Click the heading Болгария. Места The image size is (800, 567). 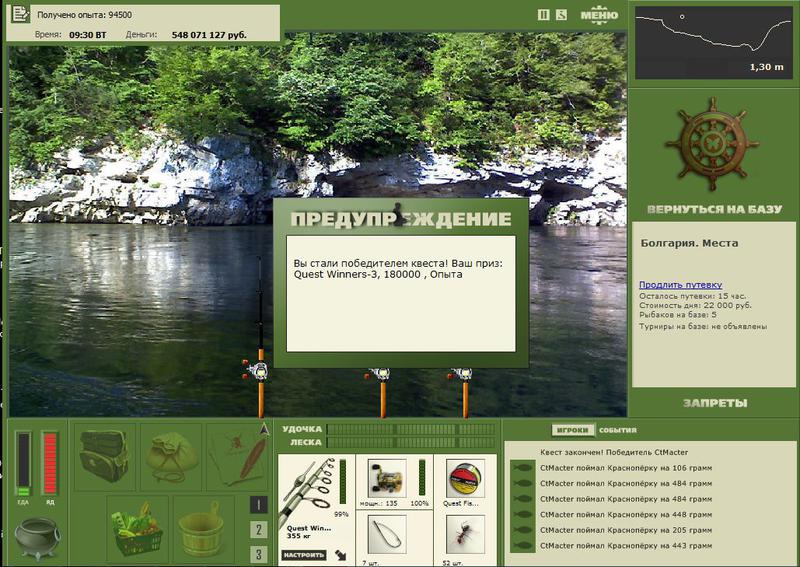point(689,243)
